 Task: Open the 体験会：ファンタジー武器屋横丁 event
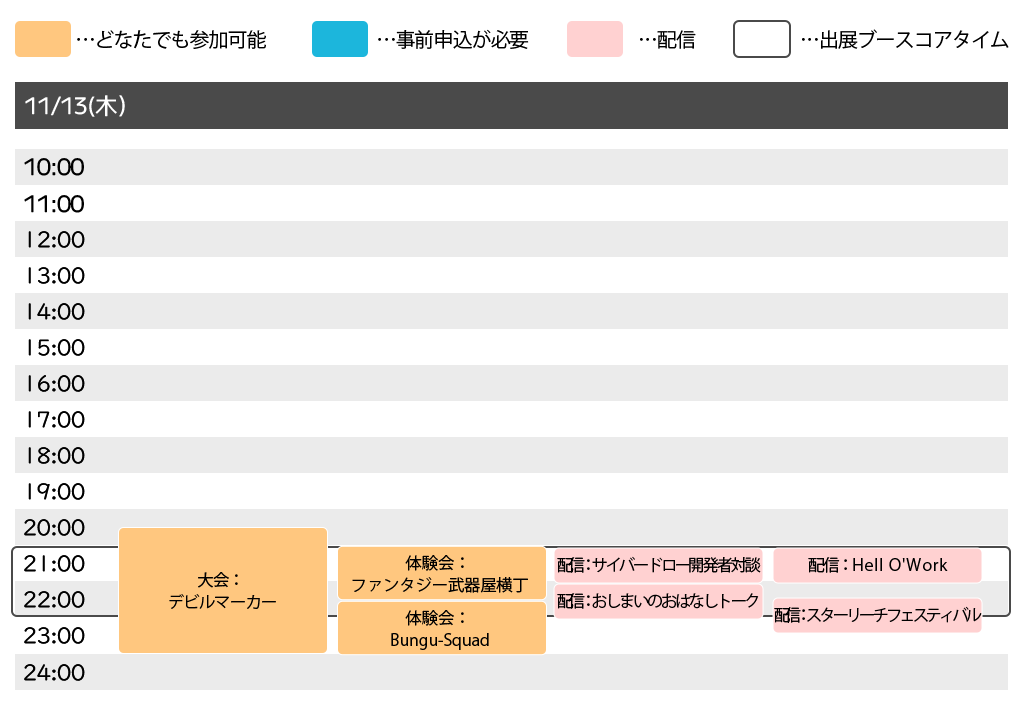click(441, 573)
